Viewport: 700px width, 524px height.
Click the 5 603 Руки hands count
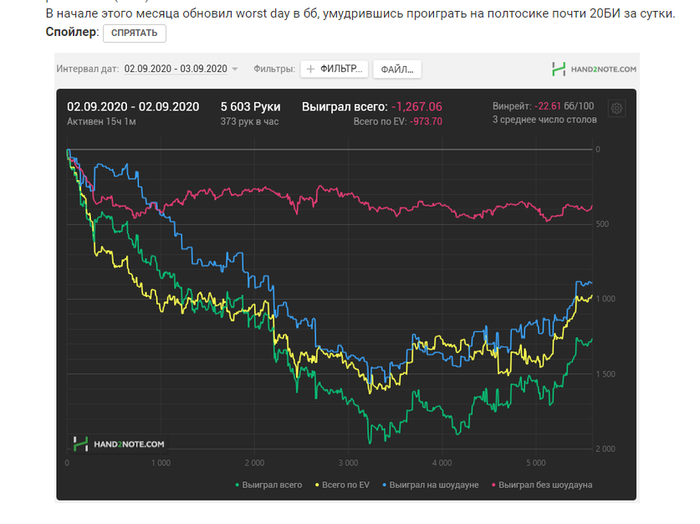250,107
